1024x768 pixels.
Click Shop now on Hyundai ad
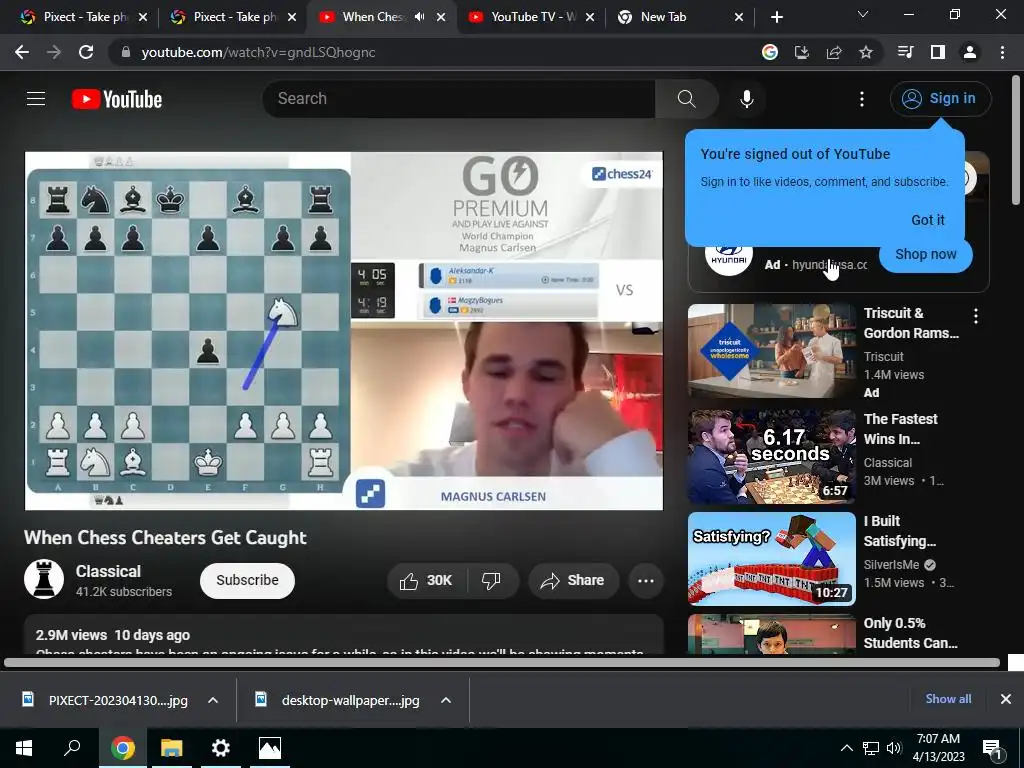coord(925,254)
